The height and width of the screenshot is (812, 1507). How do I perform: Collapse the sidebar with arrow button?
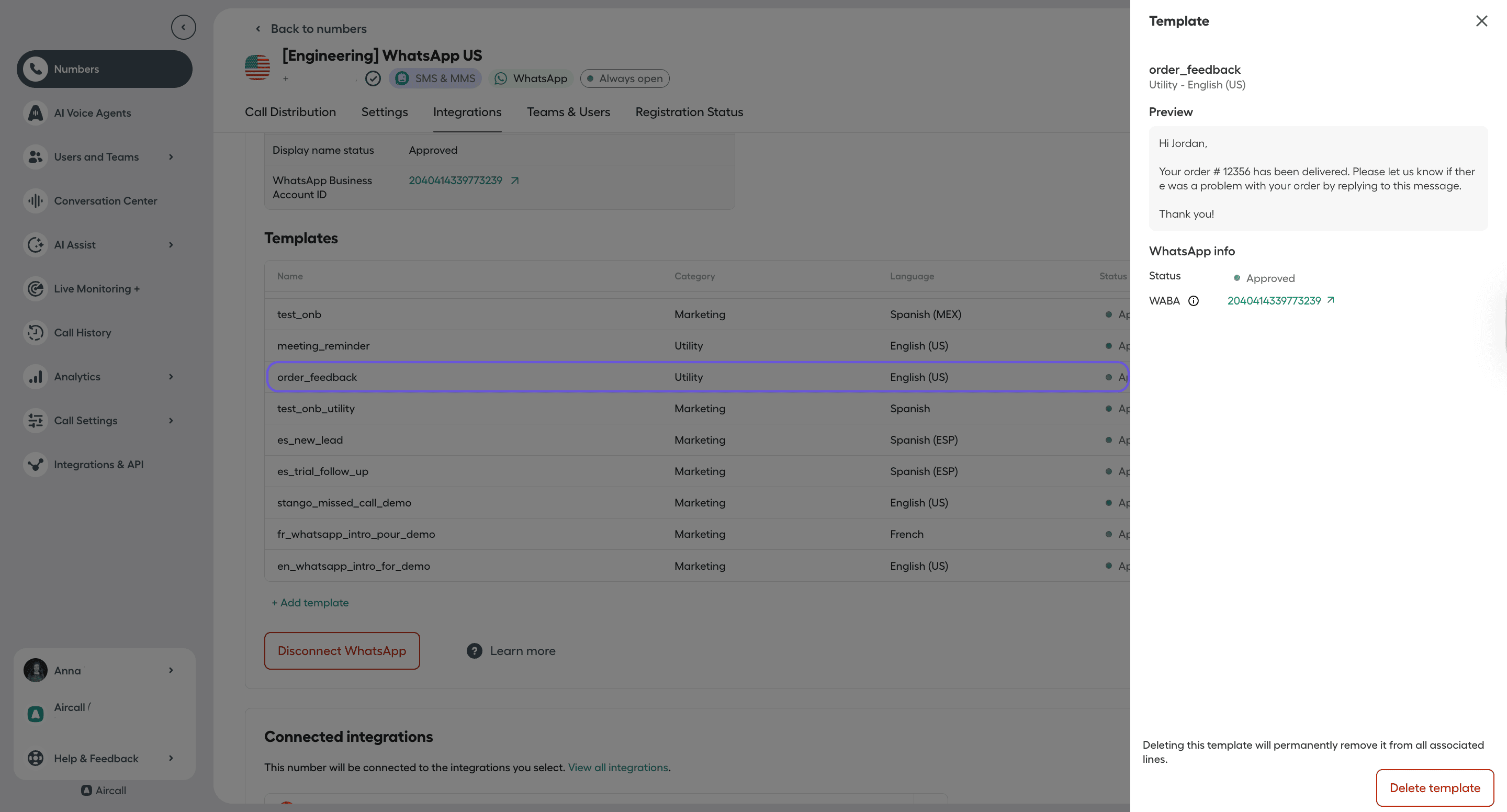click(183, 27)
